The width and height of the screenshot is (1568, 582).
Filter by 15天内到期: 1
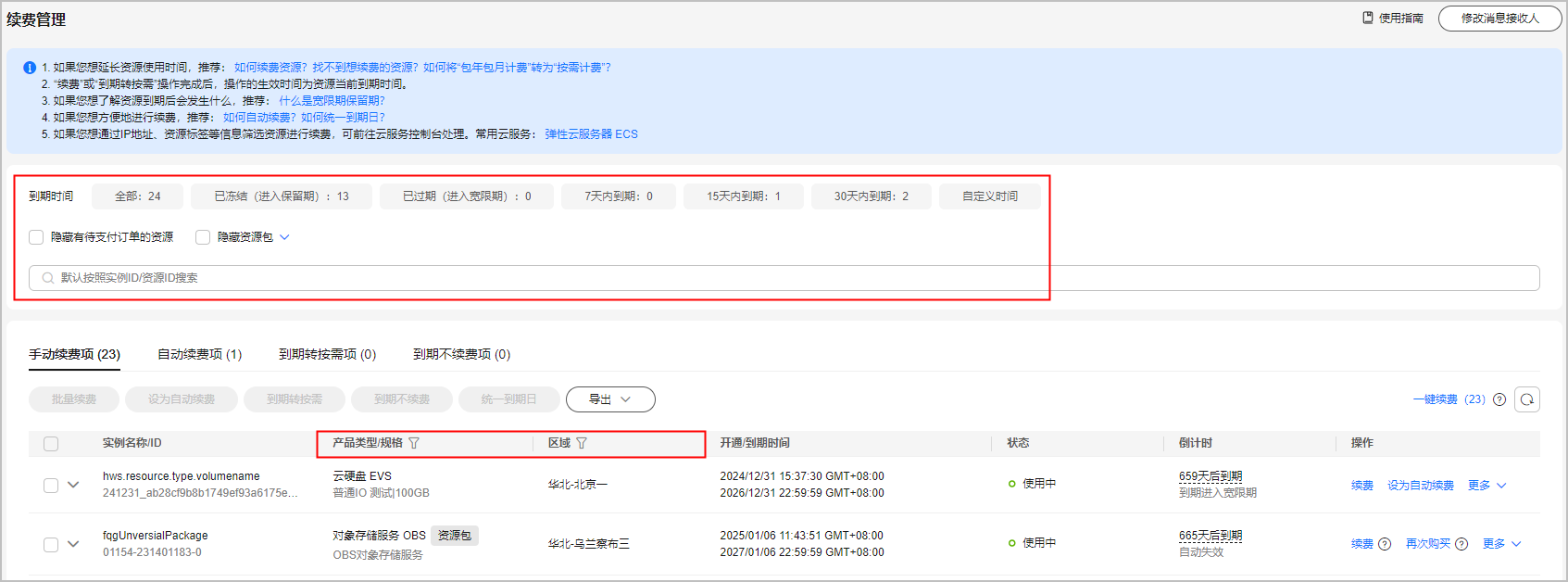point(744,196)
